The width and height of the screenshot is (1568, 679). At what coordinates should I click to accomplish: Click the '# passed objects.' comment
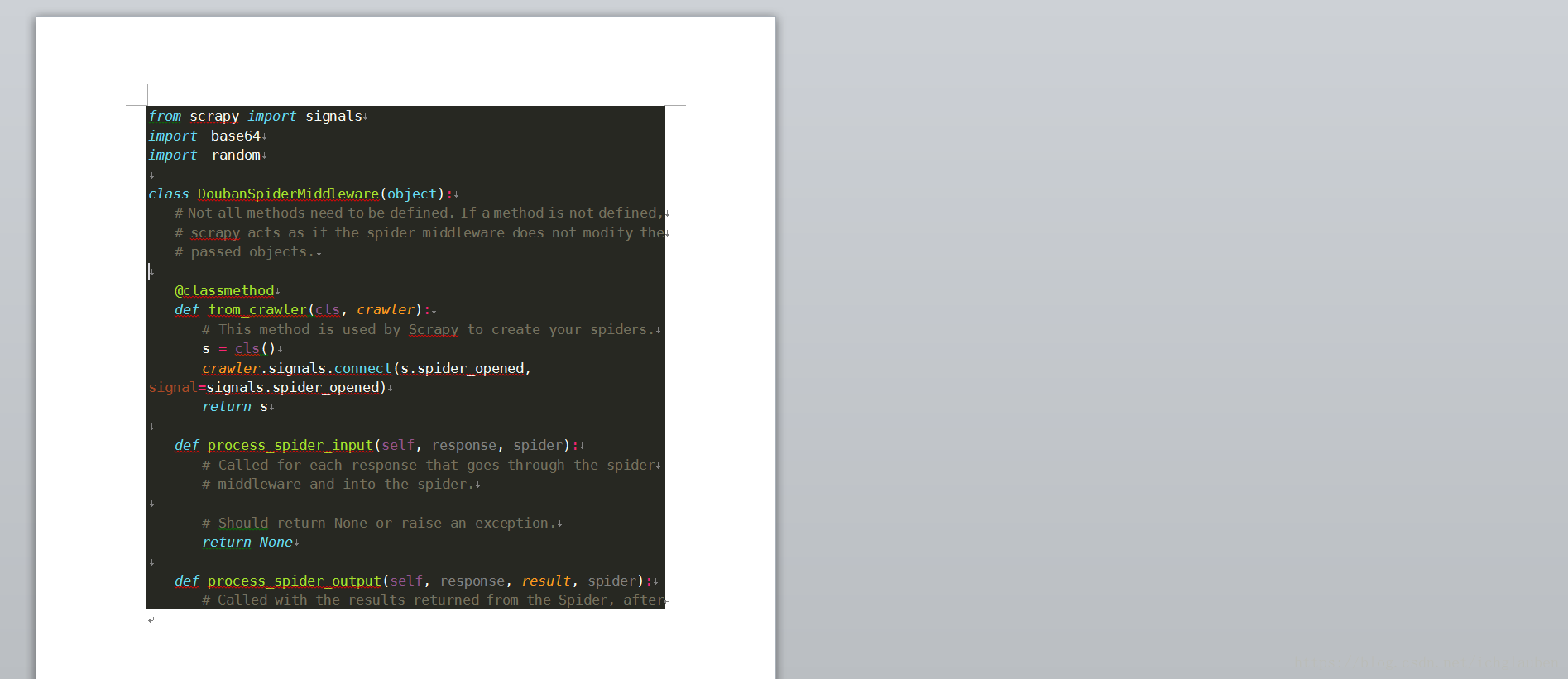coord(245,252)
